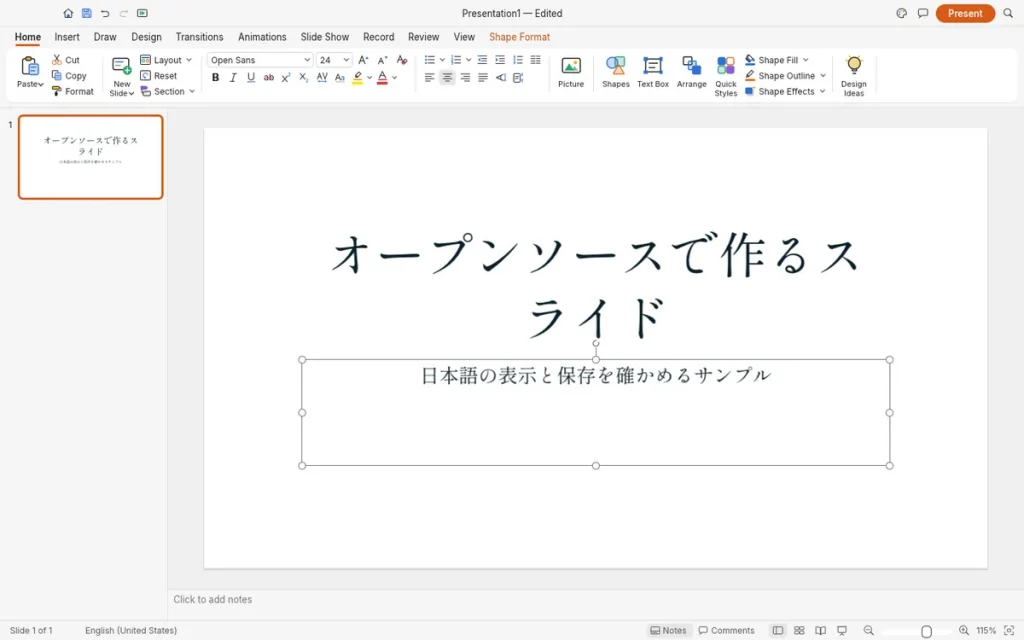Click the Reset button
Viewport: 1024px width, 640px height.
click(x=159, y=76)
